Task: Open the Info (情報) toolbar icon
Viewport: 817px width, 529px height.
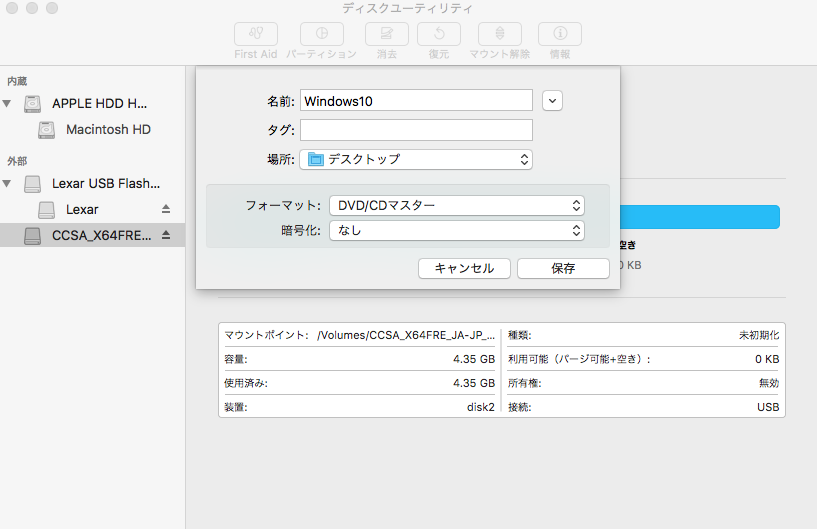Action: (560, 34)
